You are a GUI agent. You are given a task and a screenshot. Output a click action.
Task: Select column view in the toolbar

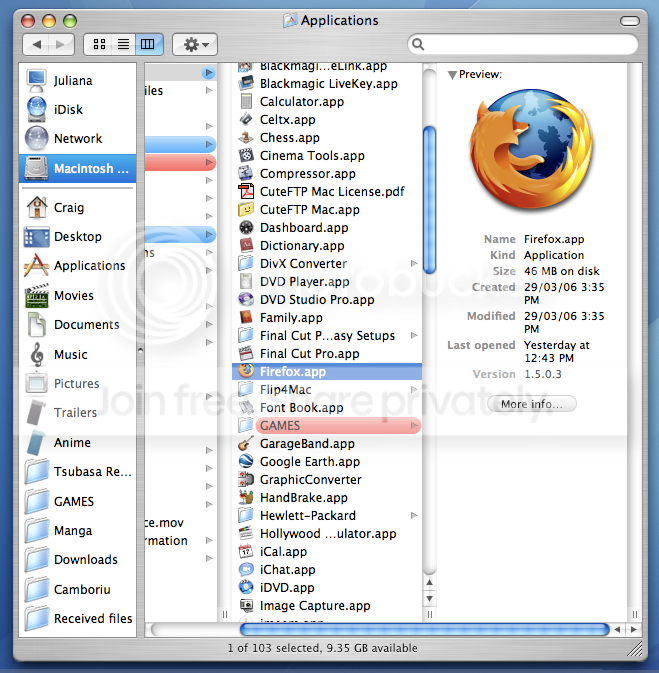tap(149, 44)
